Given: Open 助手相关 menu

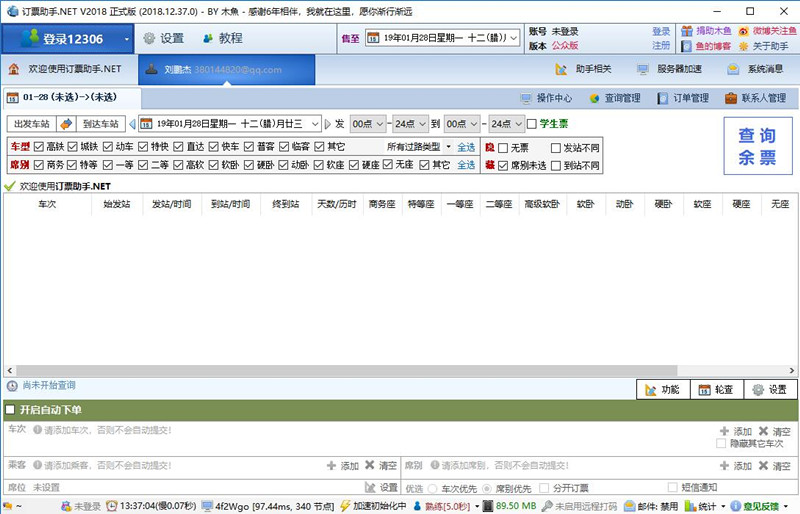Looking at the screenshot, I should [583, 69].
